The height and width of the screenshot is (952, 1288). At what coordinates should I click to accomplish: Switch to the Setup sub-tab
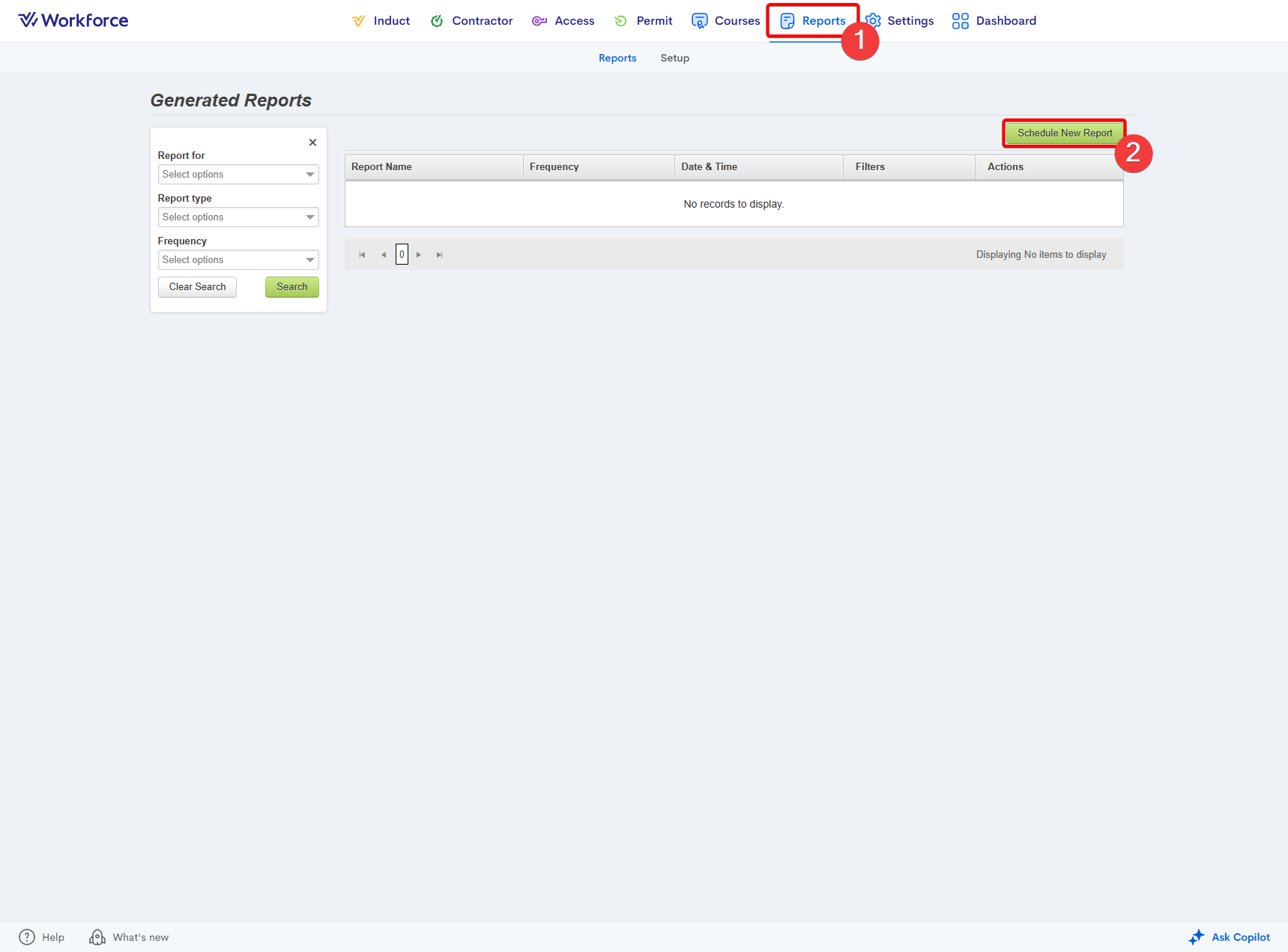pos(674,58)
